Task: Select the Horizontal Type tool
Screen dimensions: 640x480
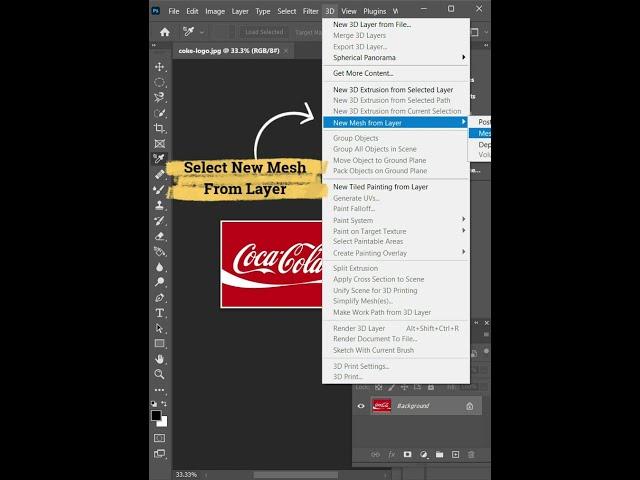Action: [159, 313]
